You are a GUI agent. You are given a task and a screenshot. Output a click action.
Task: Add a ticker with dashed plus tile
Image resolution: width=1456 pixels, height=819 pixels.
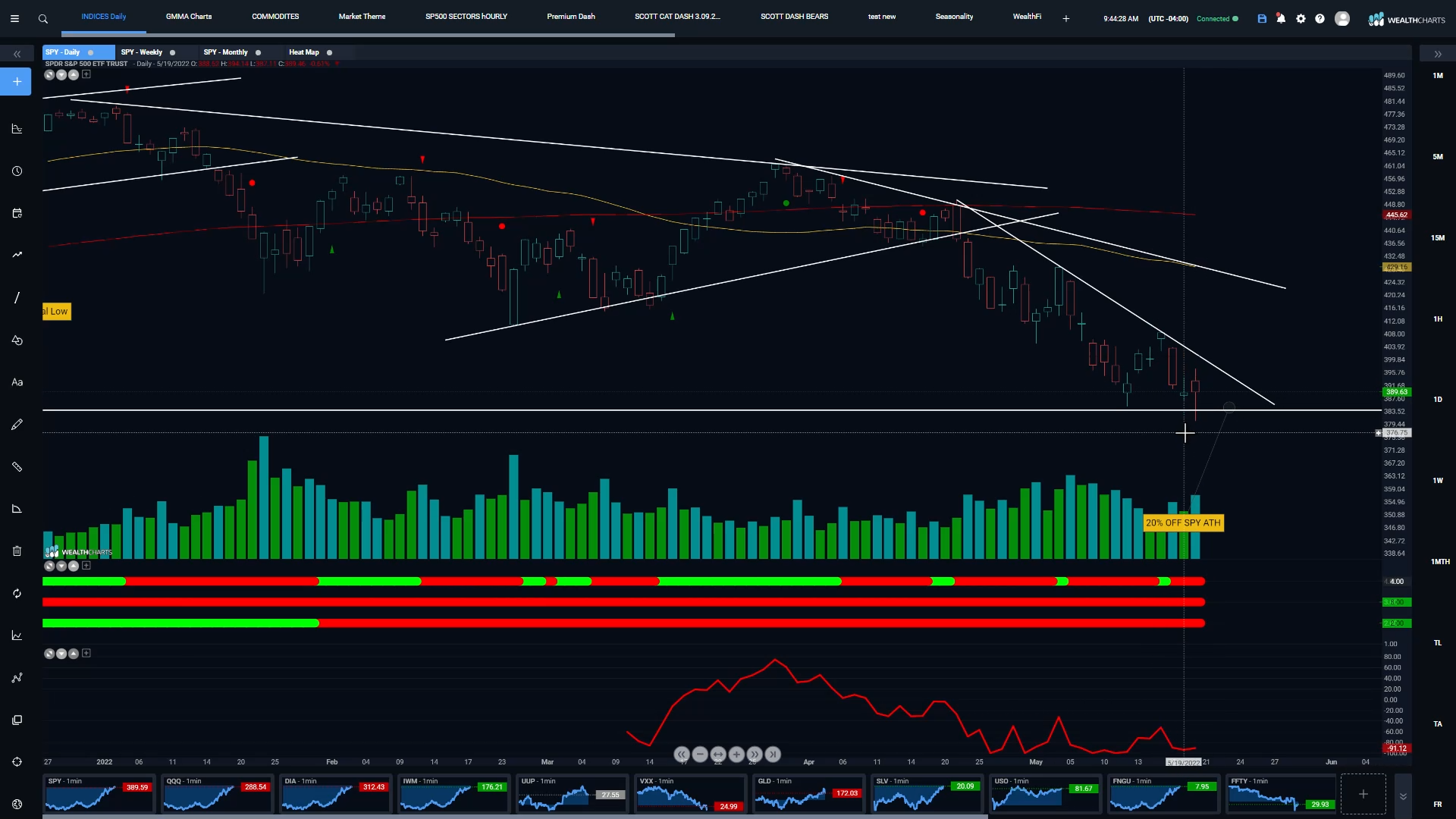(1363, 794)
